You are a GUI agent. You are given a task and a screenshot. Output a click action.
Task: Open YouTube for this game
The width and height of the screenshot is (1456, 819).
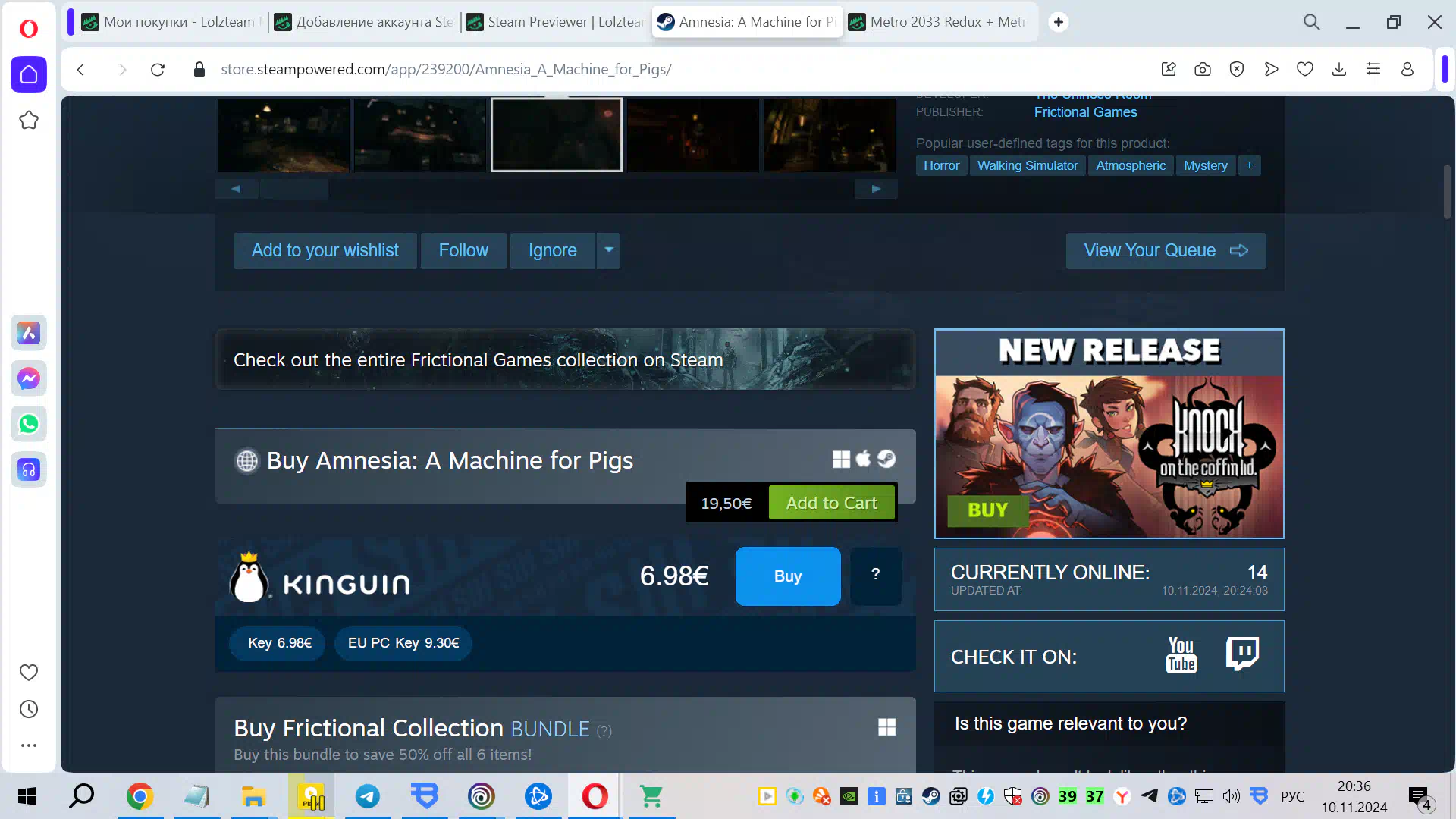1181,655
